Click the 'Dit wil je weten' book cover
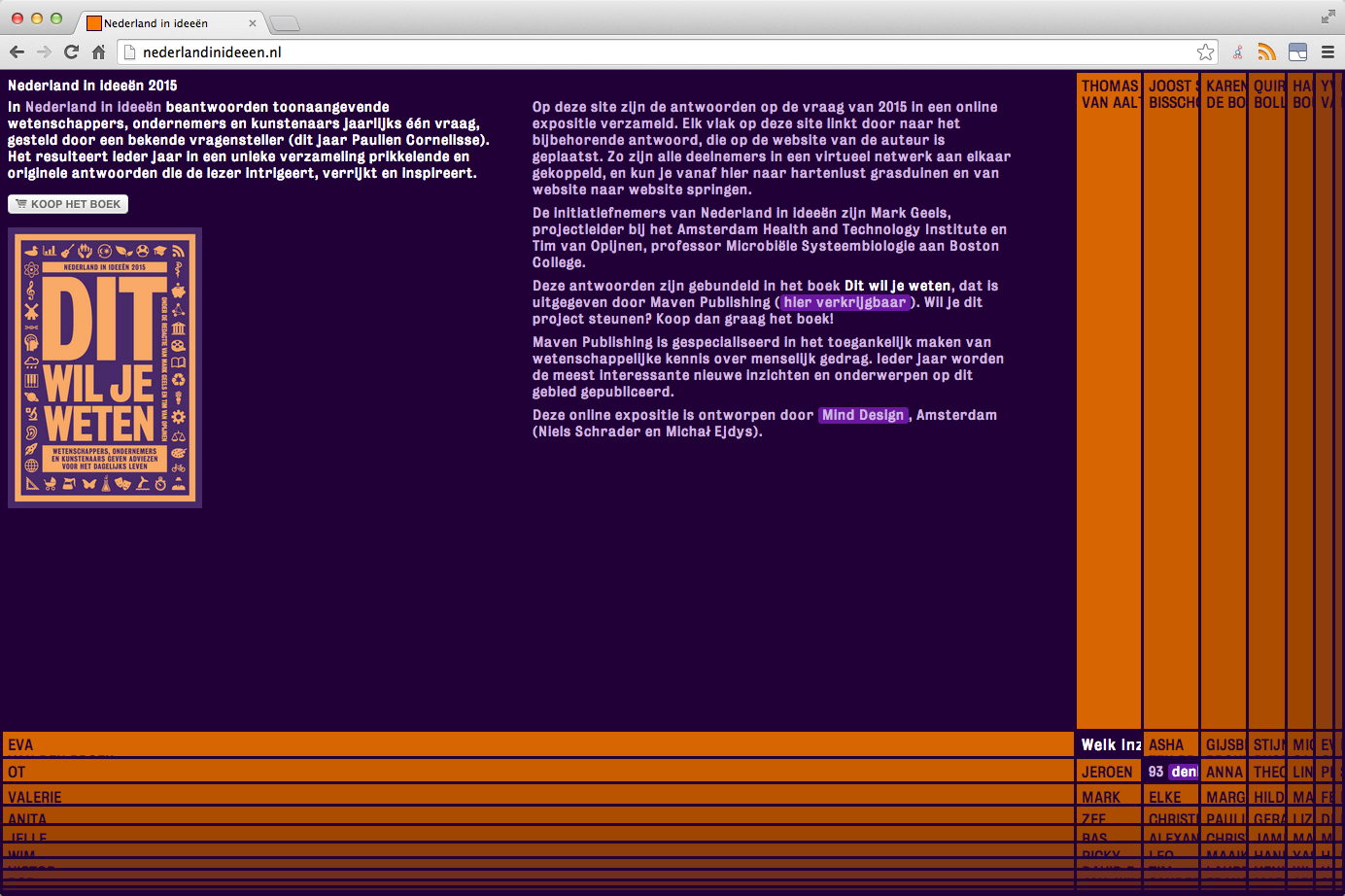The height and width of the screenshot is (896, 1345). coord(105,367)
